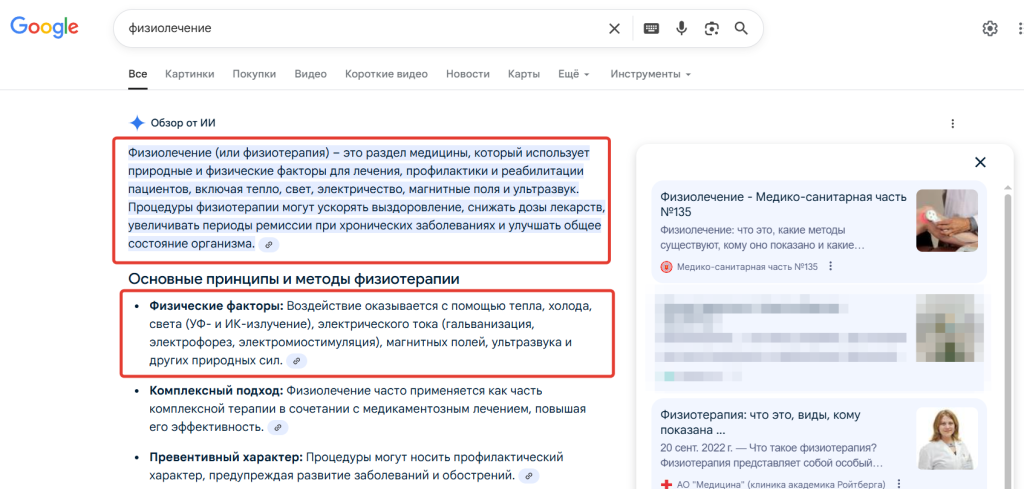This screenshot has height=489, width=1024.
Task: Switch to the 'Покупки' tab
Action: tap(254, 74)
